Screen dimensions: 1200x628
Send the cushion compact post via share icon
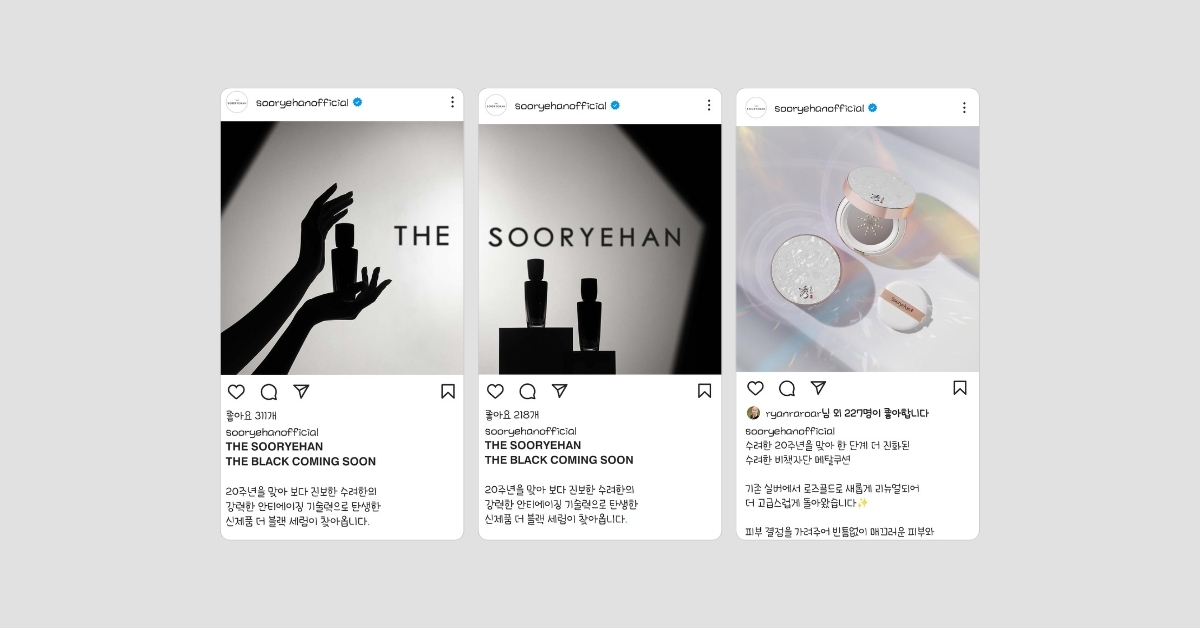[818, 388]
